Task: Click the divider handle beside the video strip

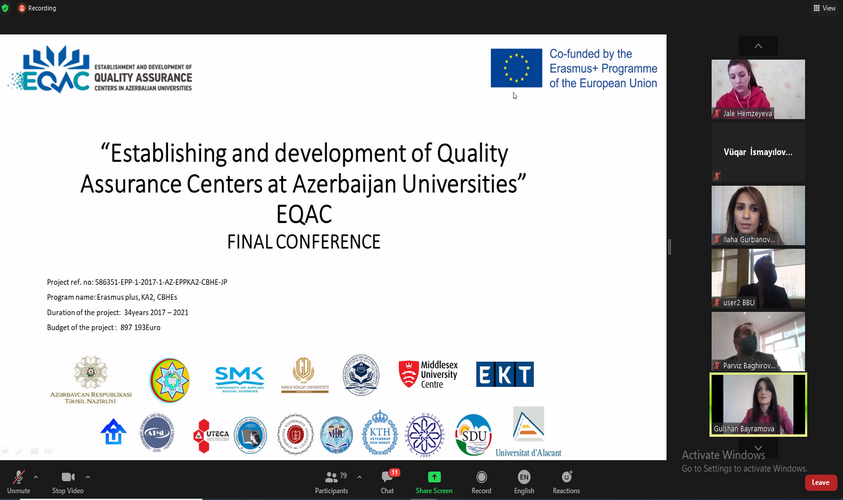Action: 669,247
